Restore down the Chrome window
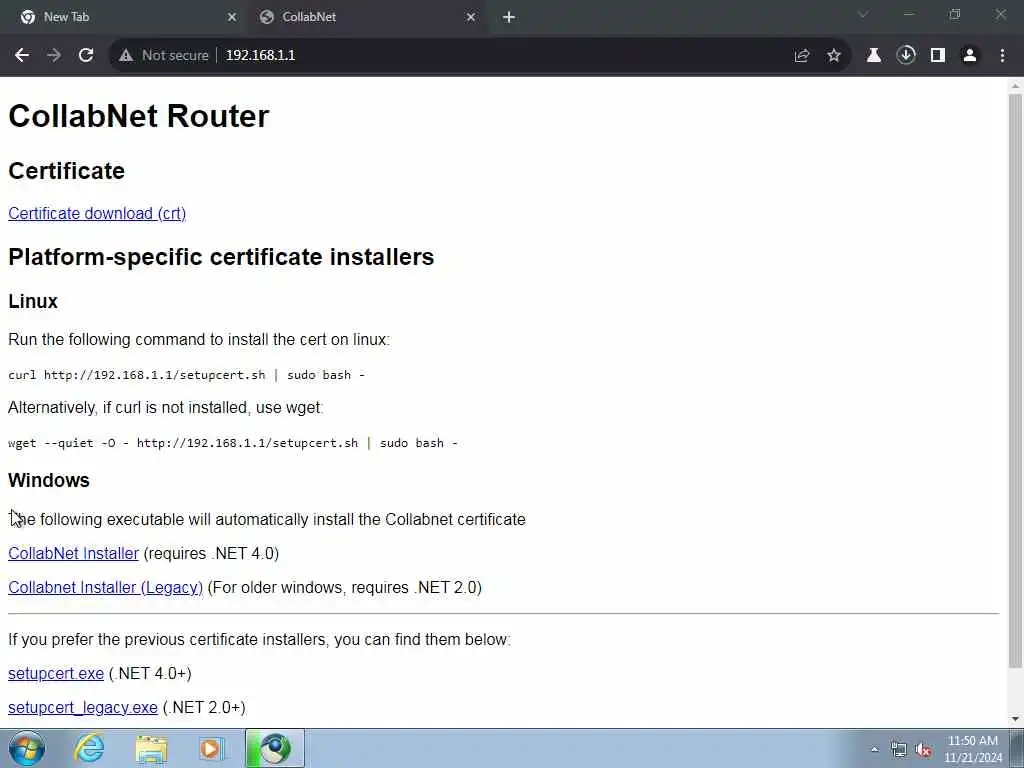 coord(955,14)
